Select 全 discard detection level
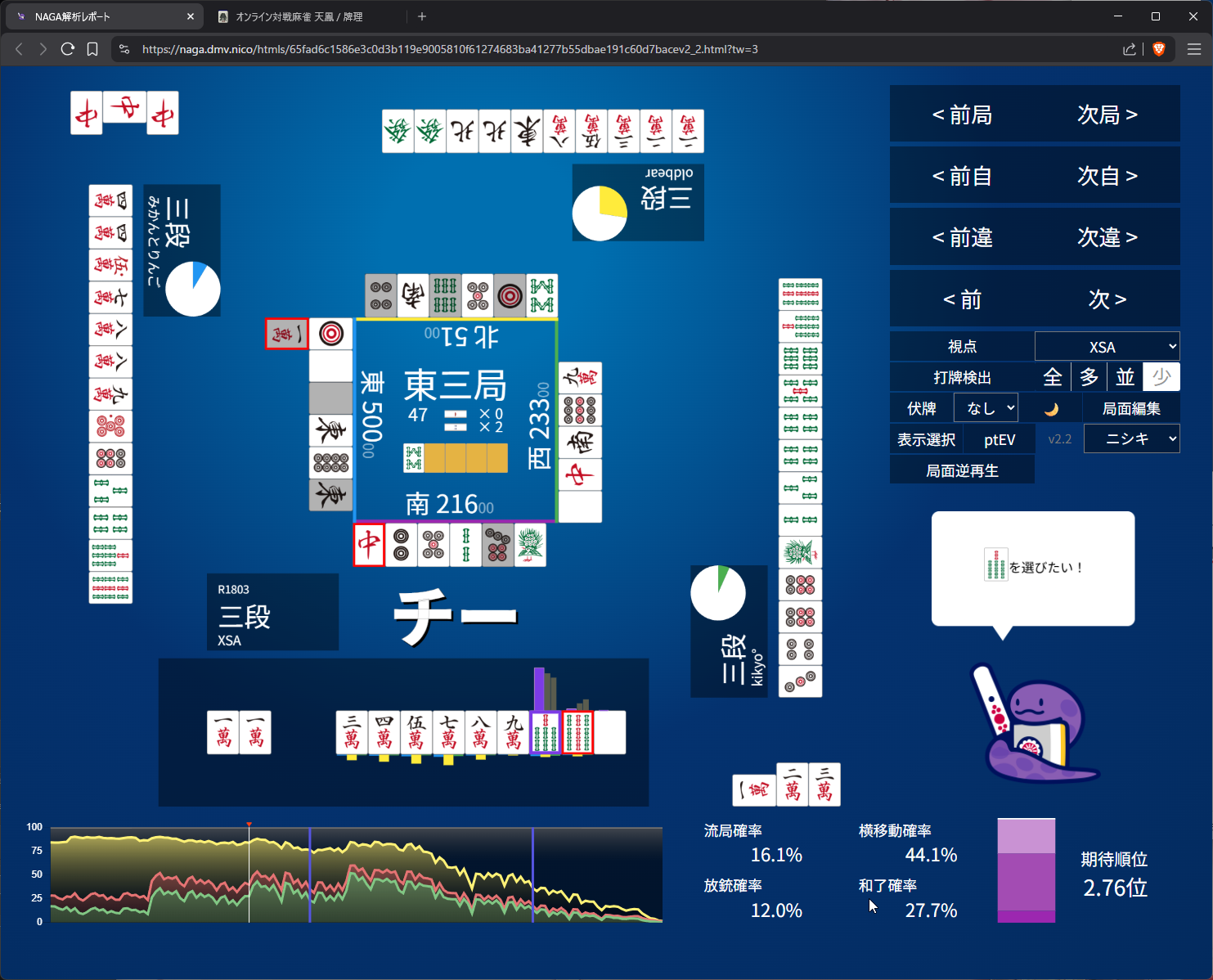 point(1053,377)
